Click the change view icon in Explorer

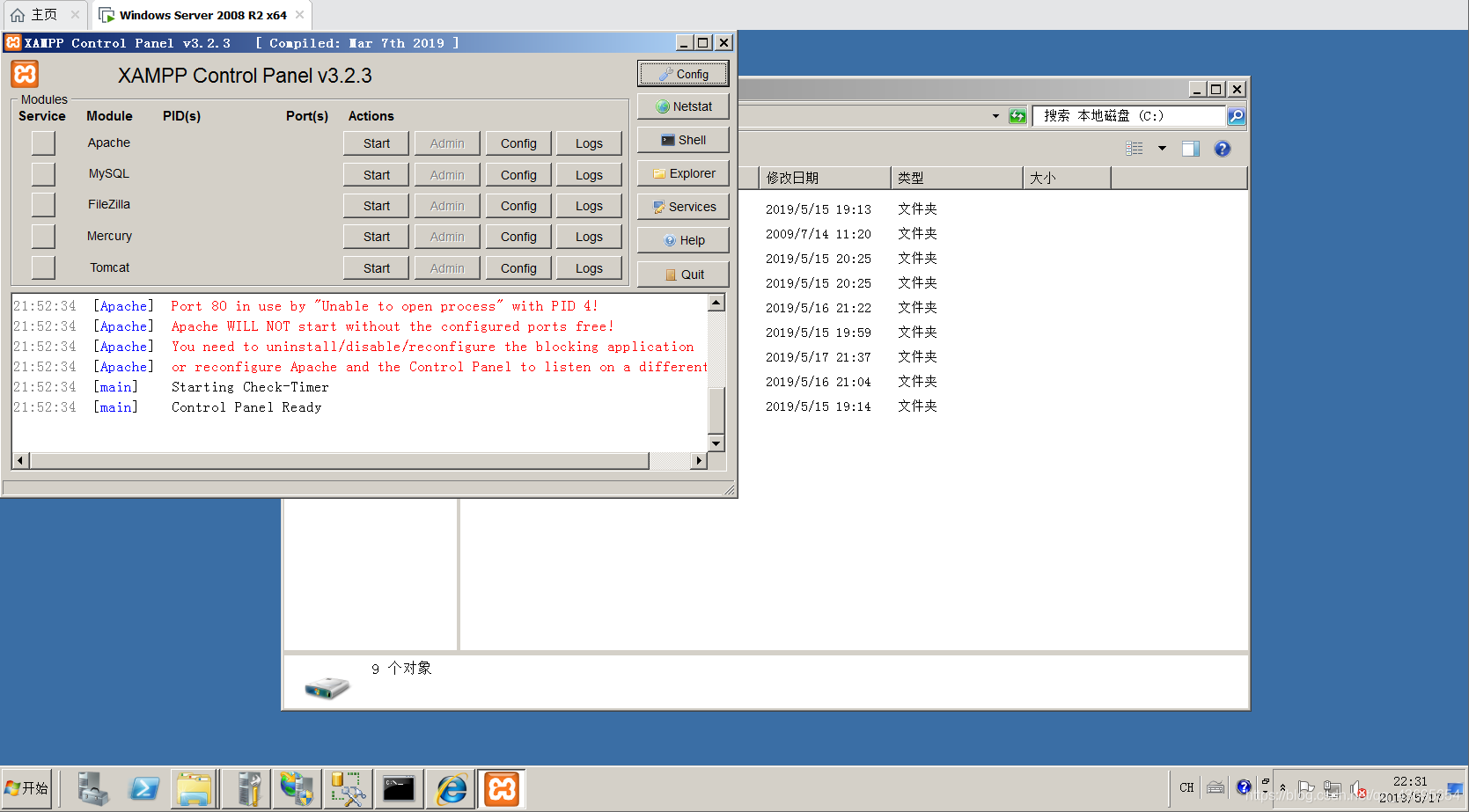click(1135, 149)
